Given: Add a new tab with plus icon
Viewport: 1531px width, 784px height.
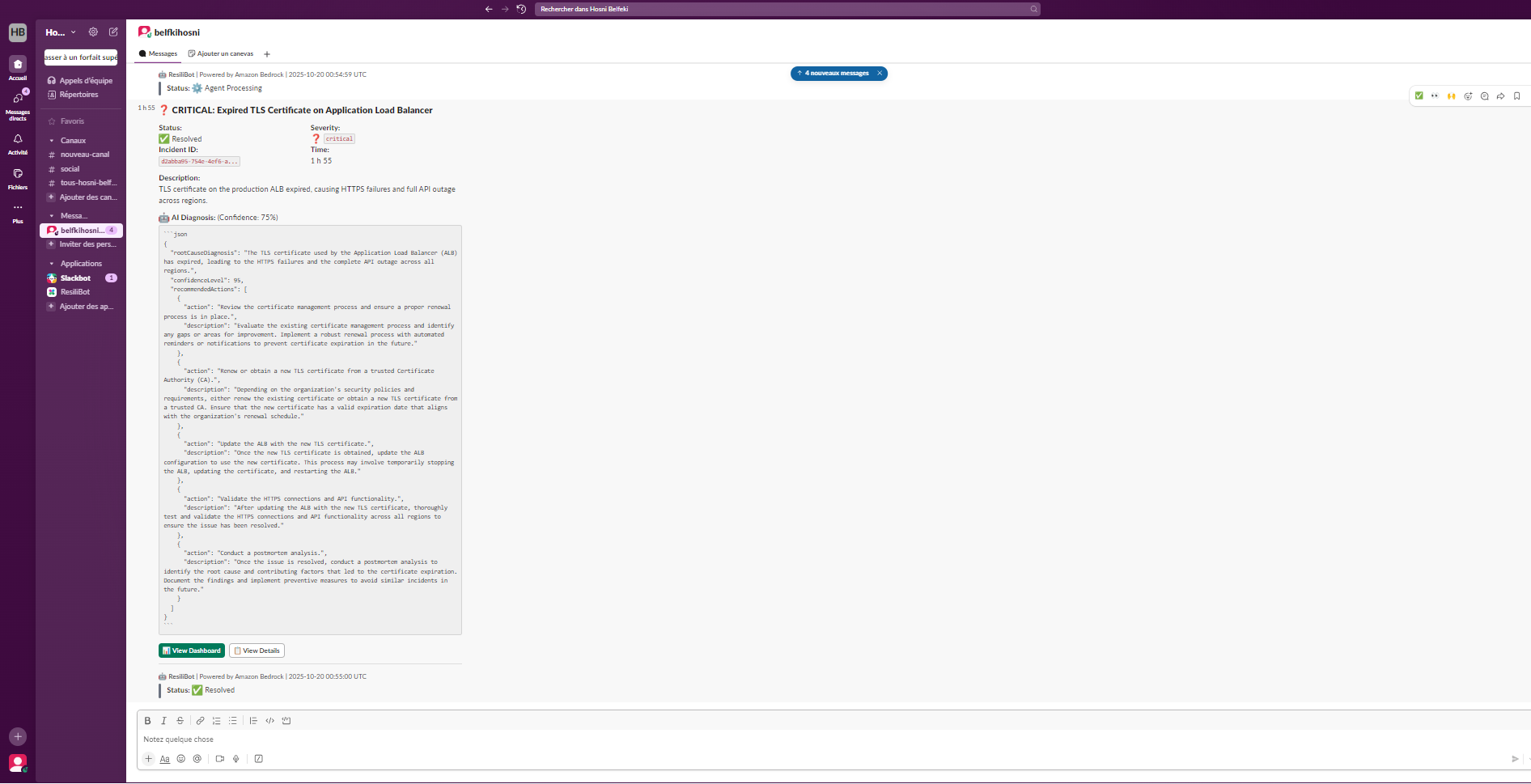Looking at the screenshot, I should (x=267, y=54).
